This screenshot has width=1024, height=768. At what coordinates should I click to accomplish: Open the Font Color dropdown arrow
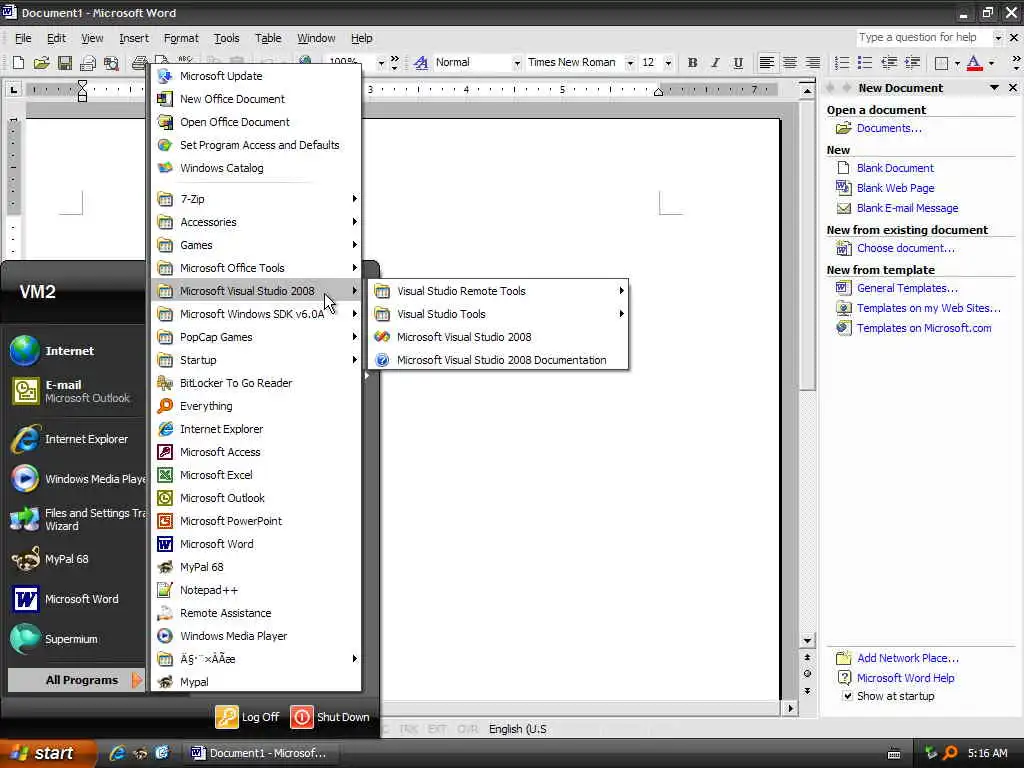[x=991, y=63]
